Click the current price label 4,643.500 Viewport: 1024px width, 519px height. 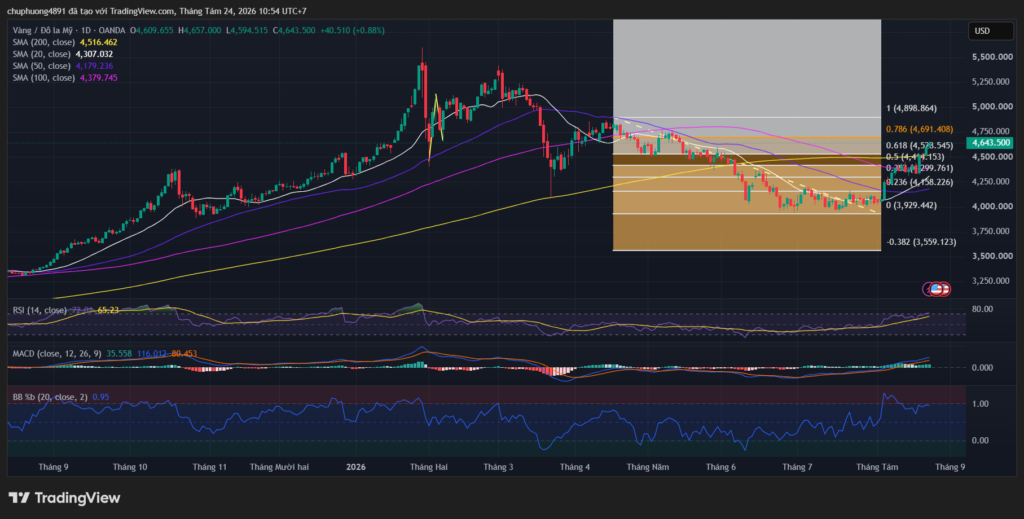990,142
